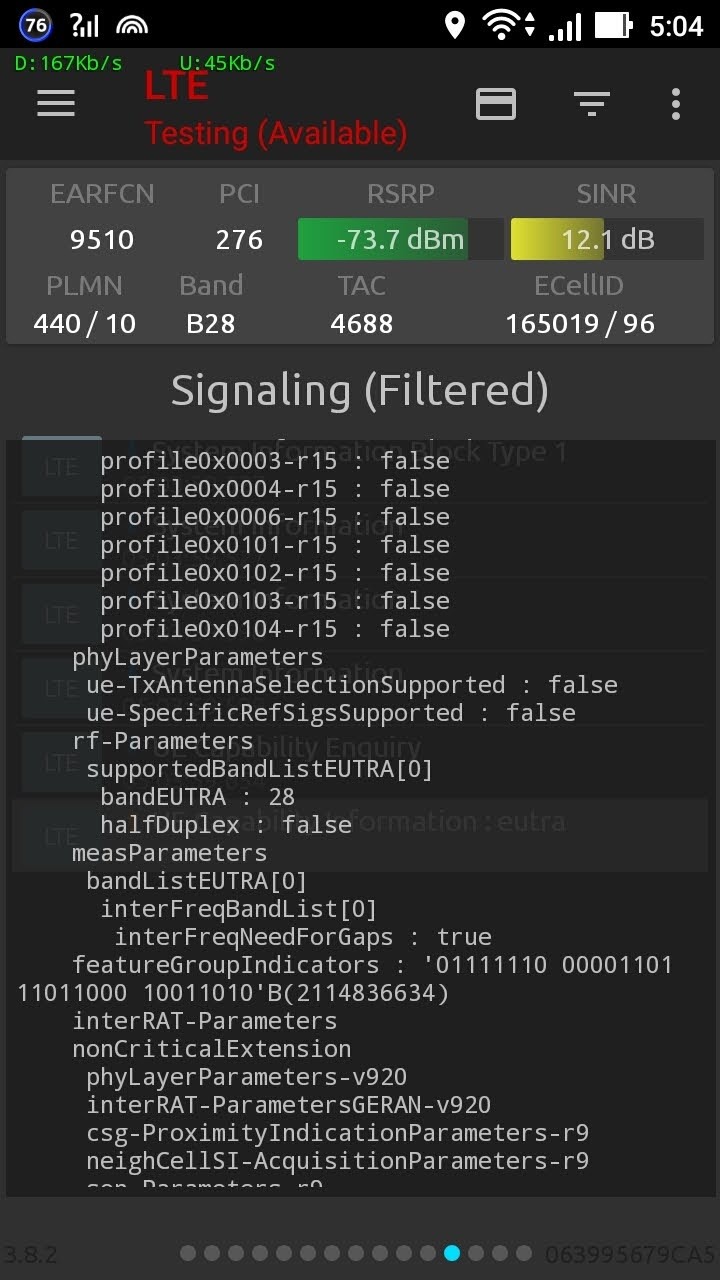Tap the circular 76 badge icon
Viewport: 720px width, 1280px height.
(x=35, y=25)
